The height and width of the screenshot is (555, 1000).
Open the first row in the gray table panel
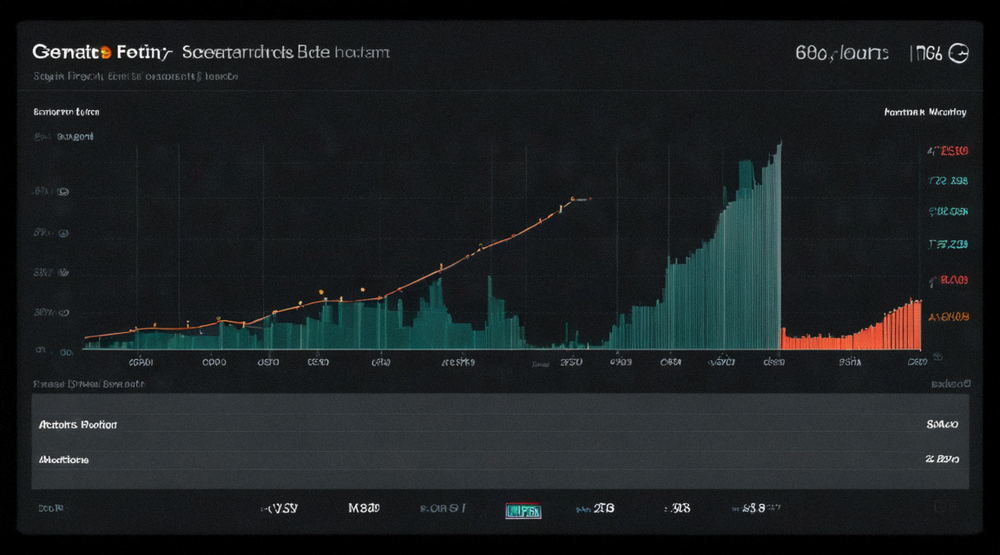coord(500,424)
